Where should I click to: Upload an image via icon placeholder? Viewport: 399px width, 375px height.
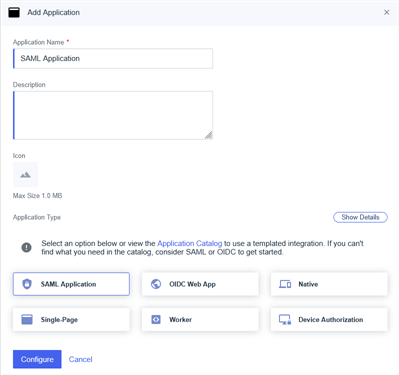(25, 174)
